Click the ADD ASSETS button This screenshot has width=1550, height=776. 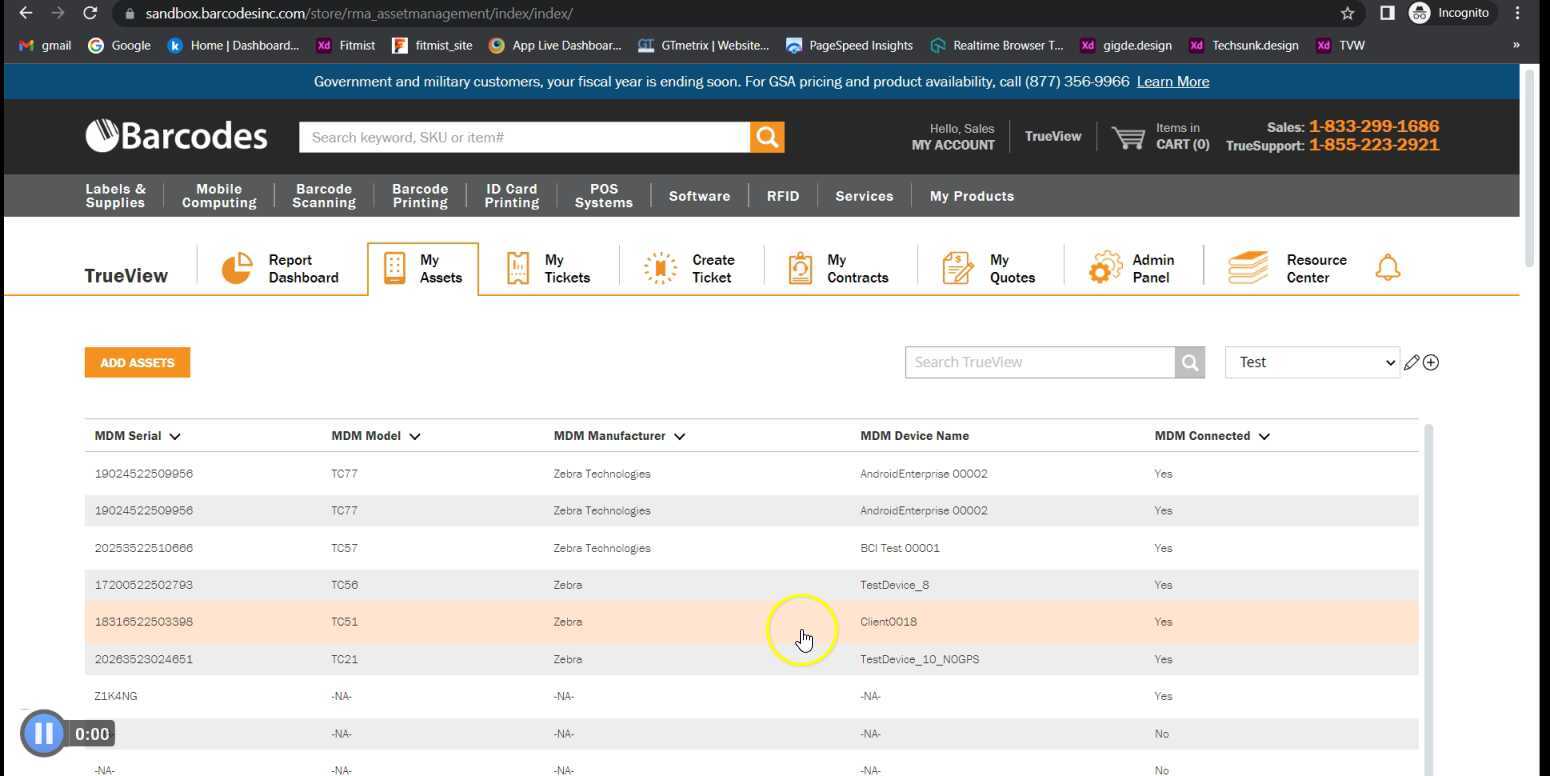[137, 363]
